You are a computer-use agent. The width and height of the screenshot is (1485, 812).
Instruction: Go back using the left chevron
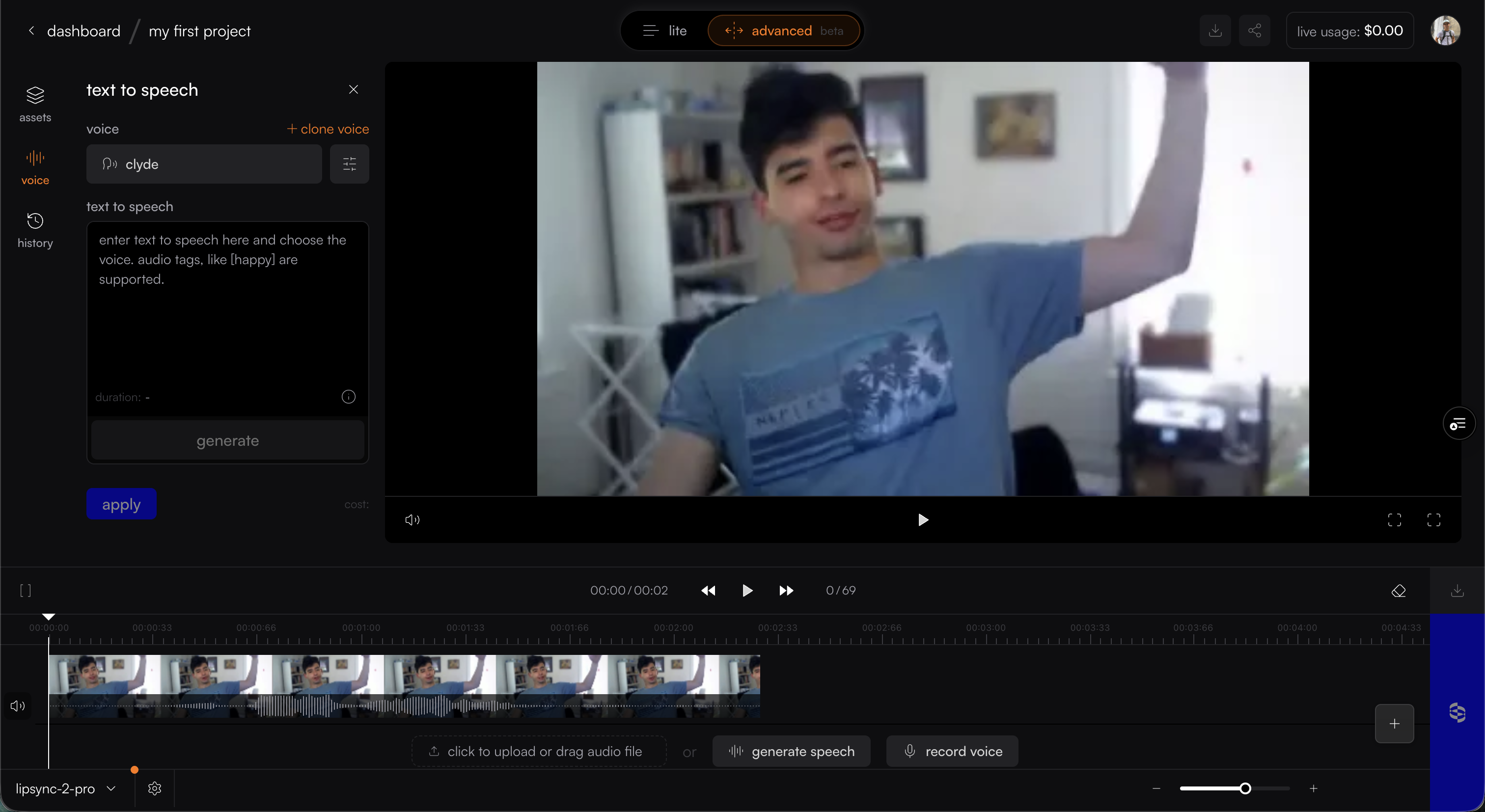pos(32,30)
